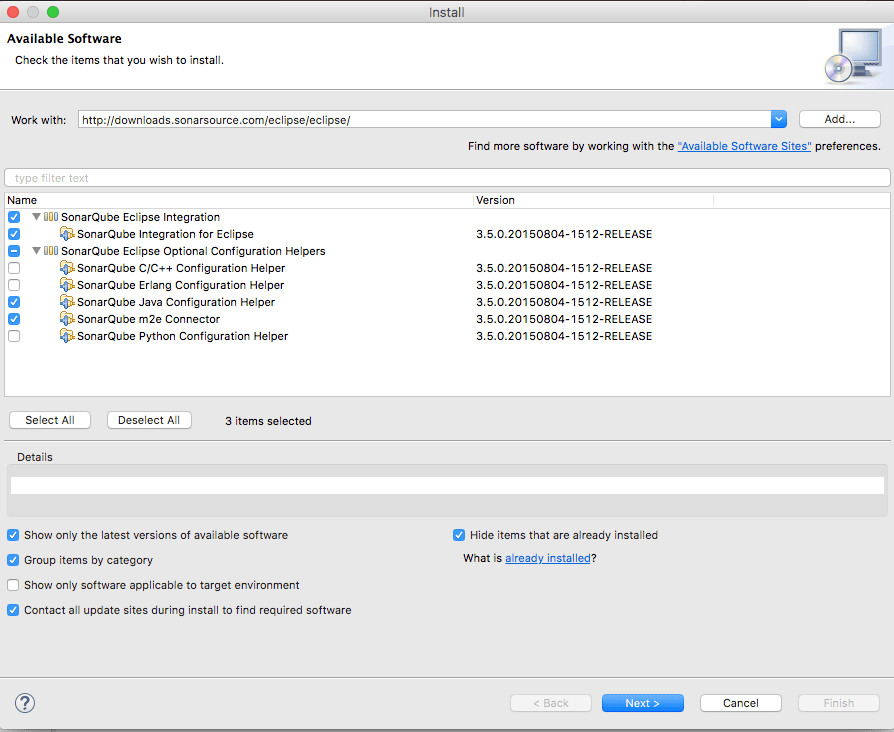Click the Add... button

(840, 119)
